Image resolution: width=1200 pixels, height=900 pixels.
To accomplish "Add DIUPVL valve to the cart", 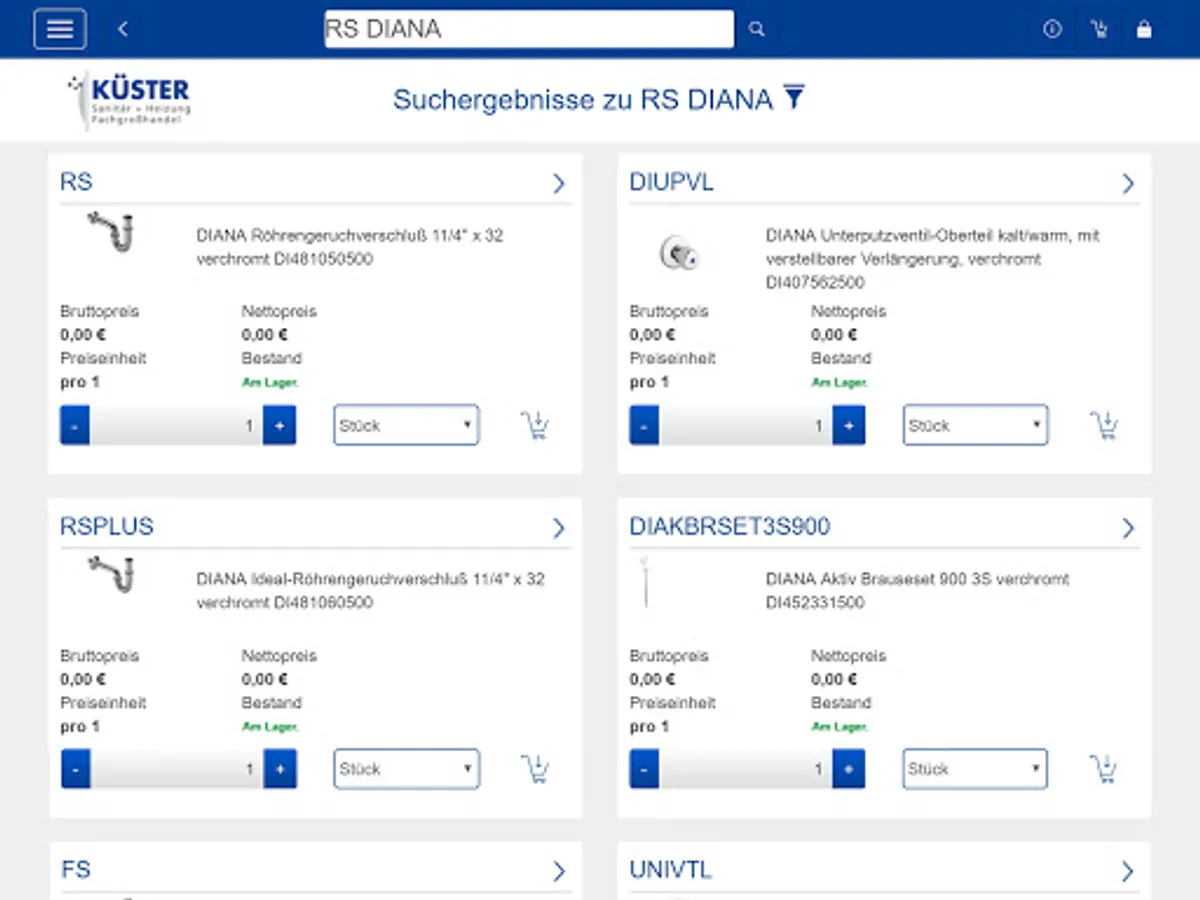I will coord(1104,426).
